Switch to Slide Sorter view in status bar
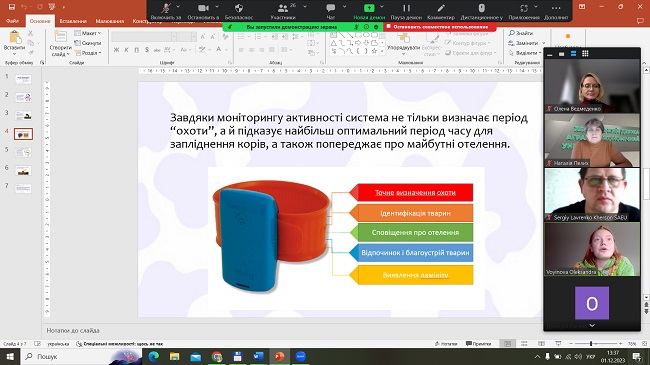 tap(524, 343)
